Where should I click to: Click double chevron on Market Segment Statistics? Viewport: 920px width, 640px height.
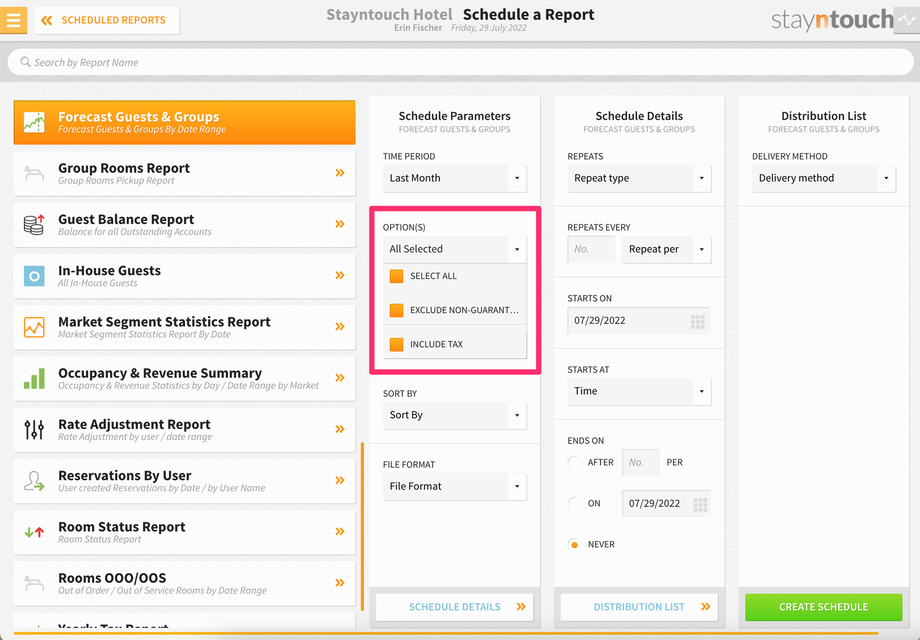coord(340,326)
